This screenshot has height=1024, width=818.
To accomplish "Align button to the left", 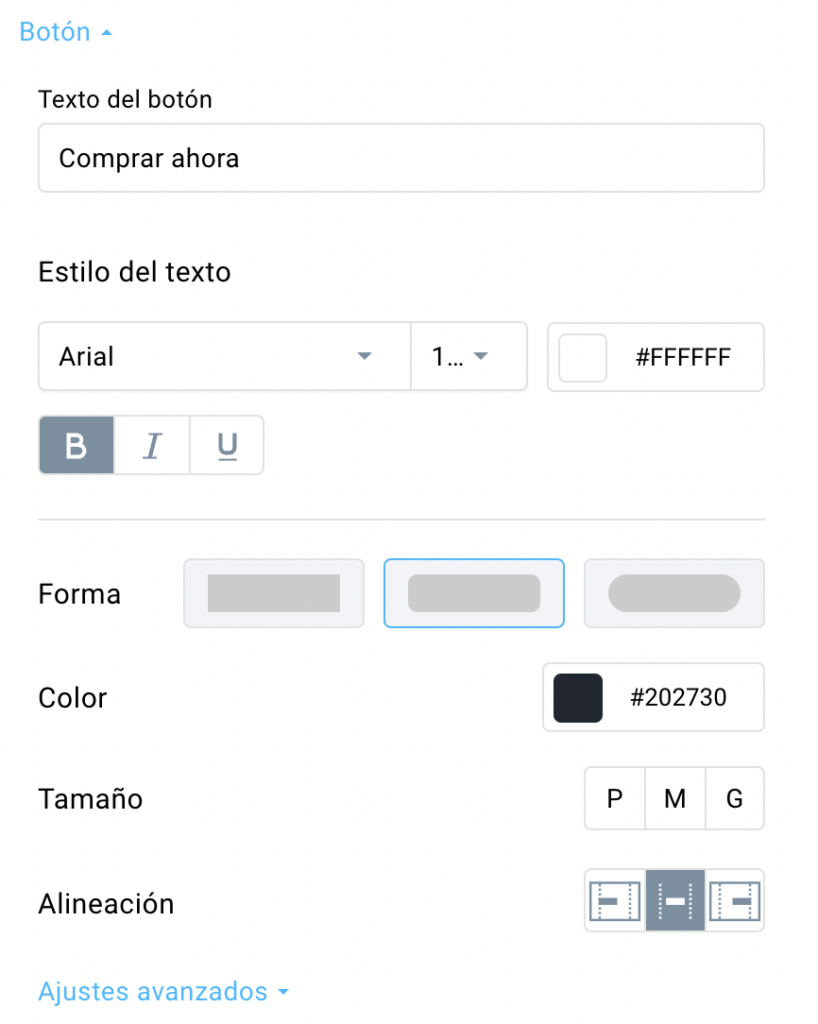I will click(615, 901).
